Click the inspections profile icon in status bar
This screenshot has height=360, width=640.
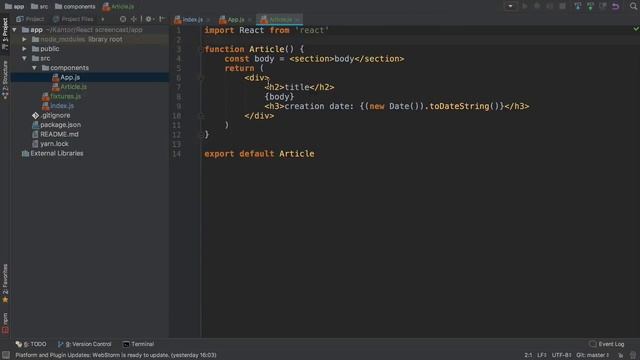(633, 355)
